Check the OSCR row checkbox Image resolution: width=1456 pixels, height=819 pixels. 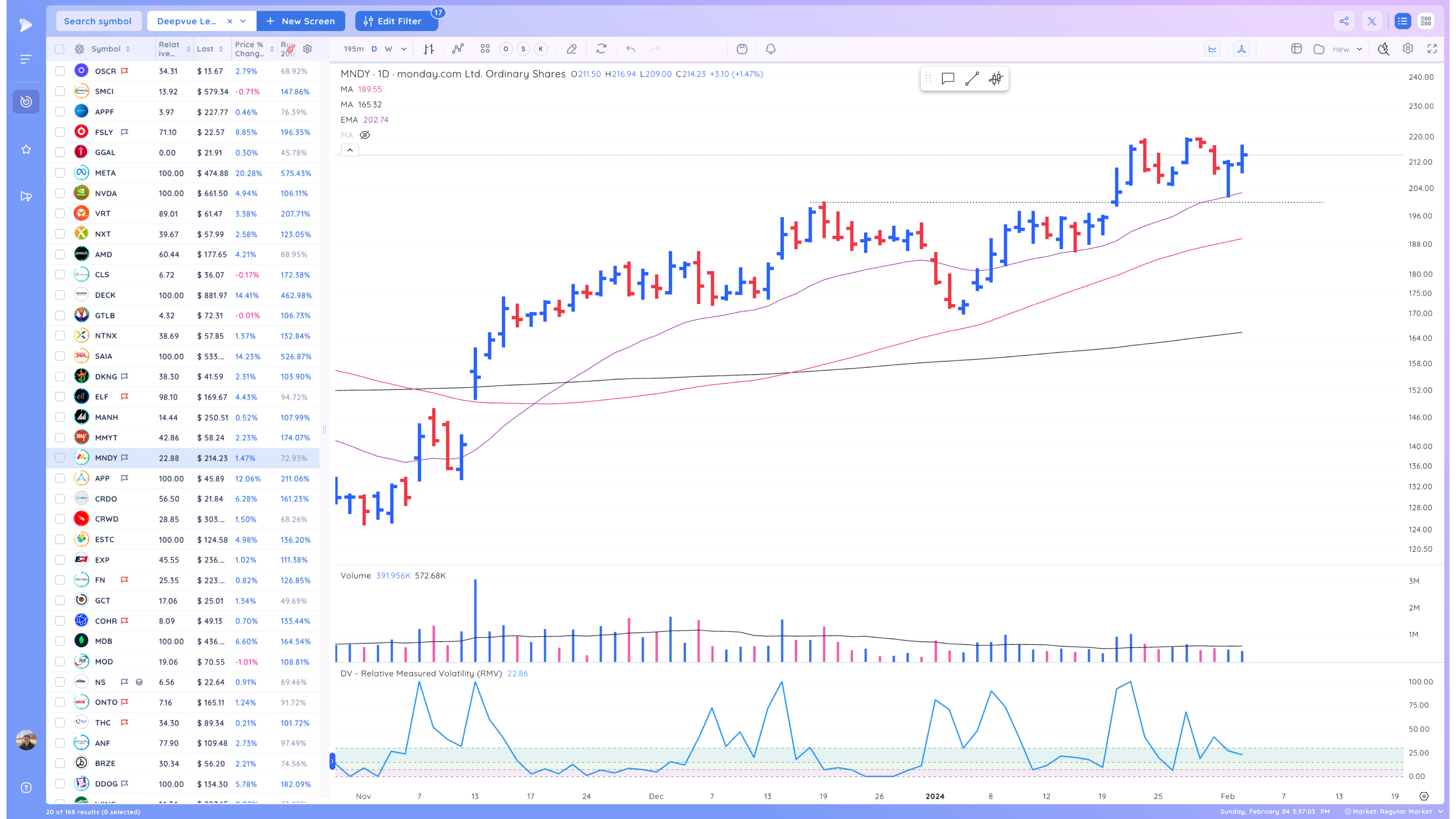coord(59,71)
